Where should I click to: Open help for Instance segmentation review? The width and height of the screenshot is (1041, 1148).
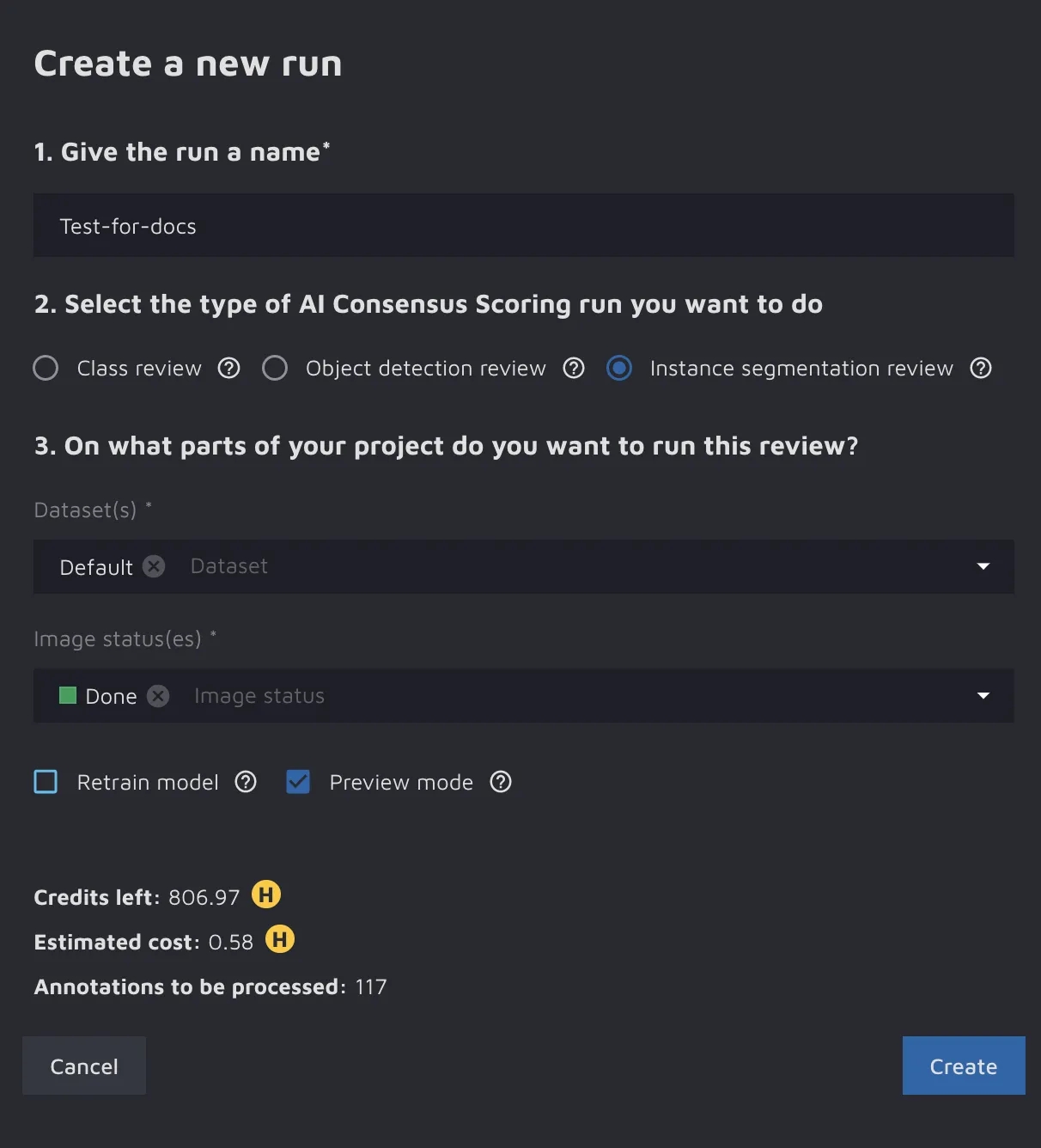[981, 369]
